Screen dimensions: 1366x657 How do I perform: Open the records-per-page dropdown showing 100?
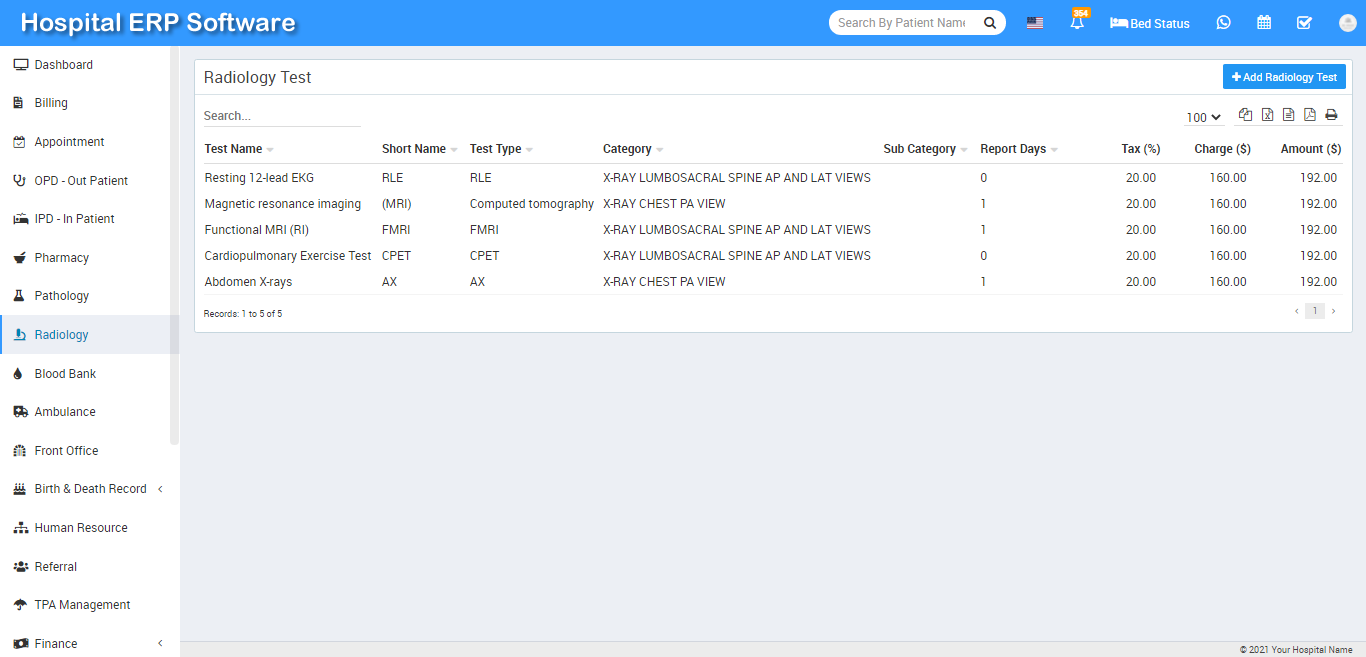tap(1202, 117)
